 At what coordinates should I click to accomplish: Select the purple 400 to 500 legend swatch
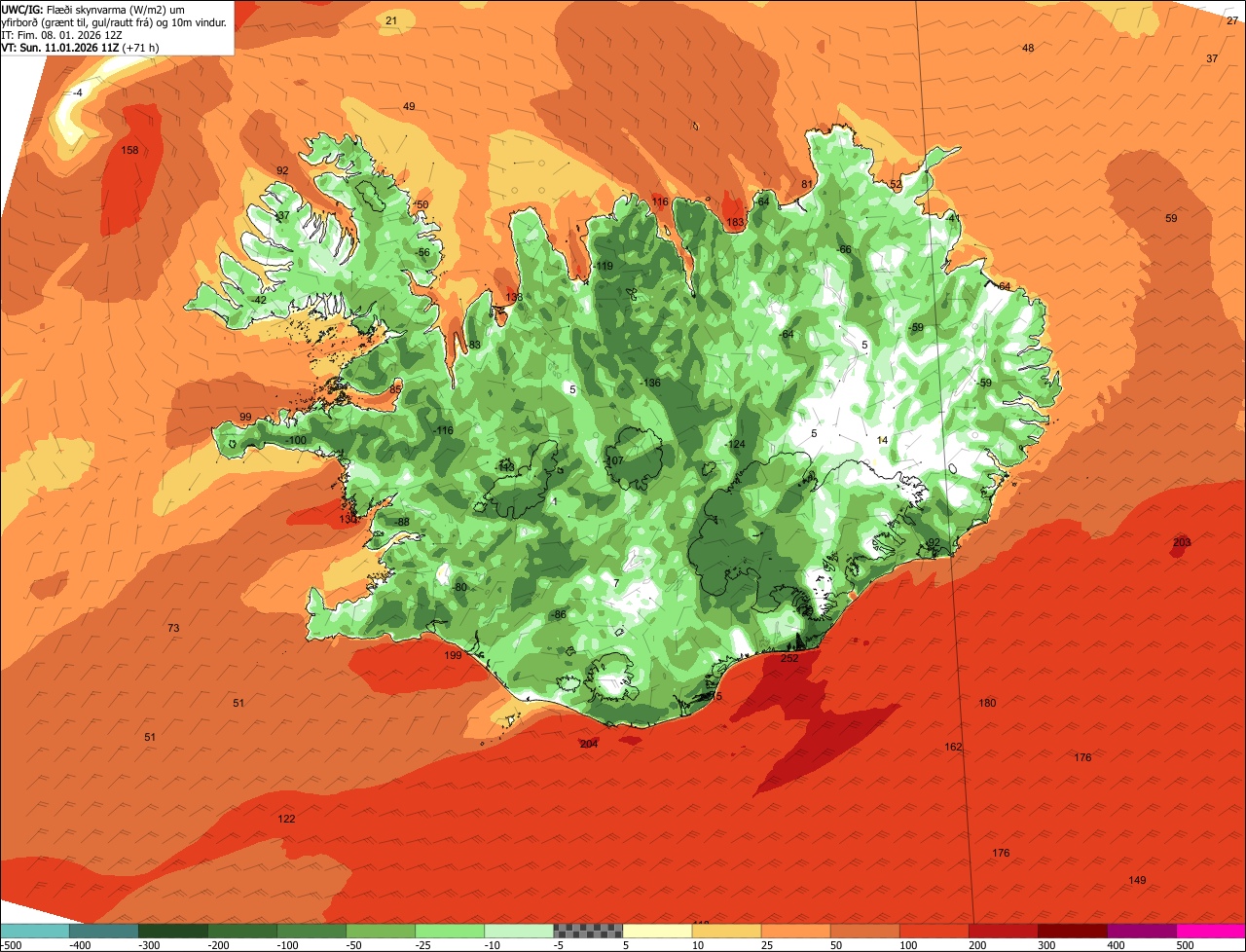tap(1142, 931)
